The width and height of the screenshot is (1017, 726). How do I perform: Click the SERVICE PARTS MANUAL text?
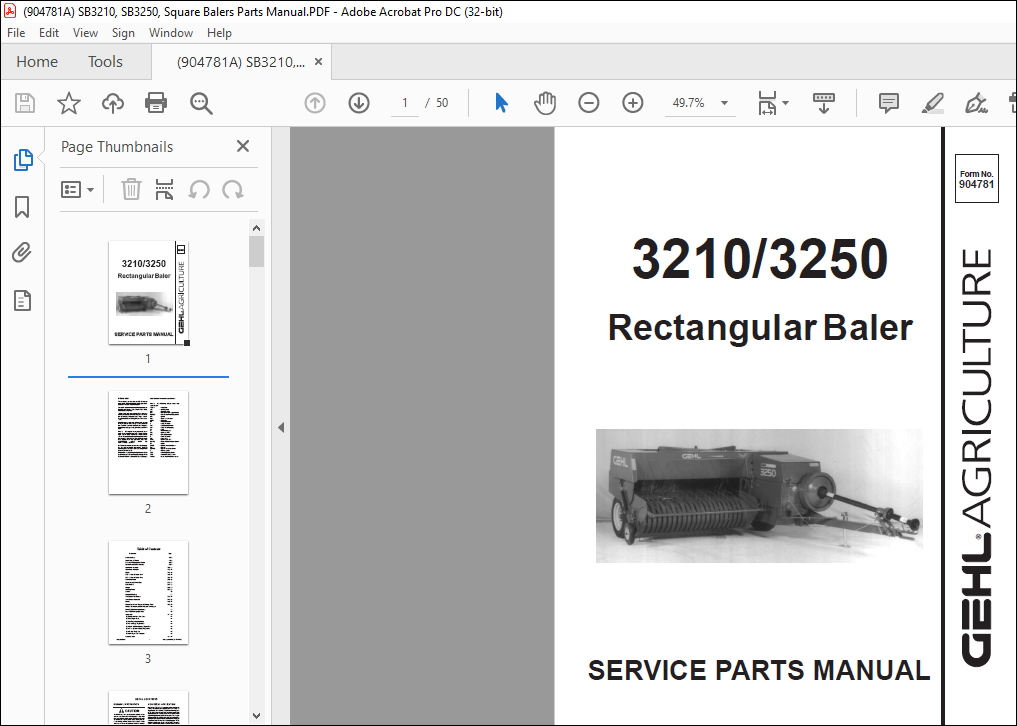tap(759, 670)
